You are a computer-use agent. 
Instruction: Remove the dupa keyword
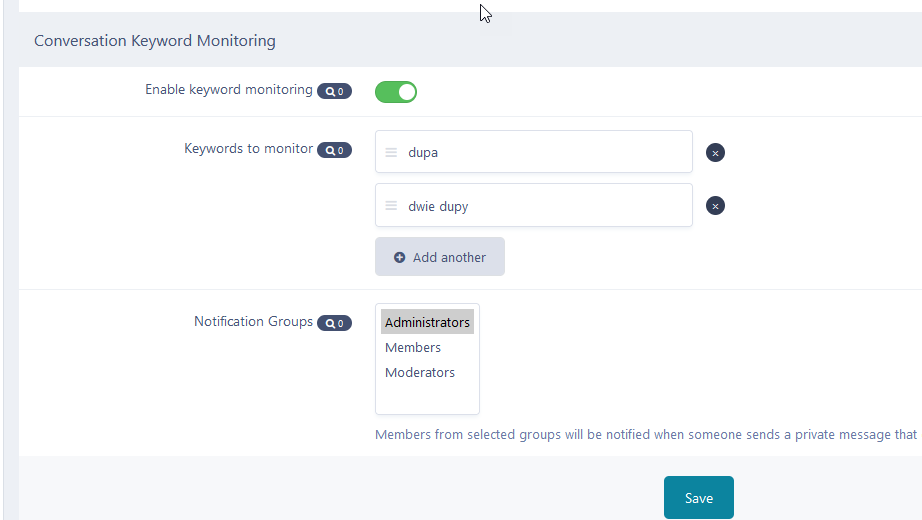click(715, 153)
